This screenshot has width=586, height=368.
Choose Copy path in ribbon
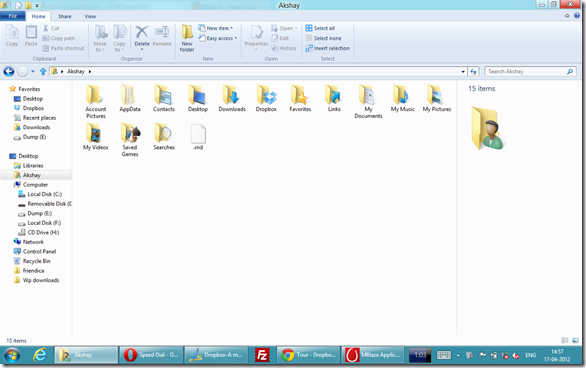tap(59, 38)
